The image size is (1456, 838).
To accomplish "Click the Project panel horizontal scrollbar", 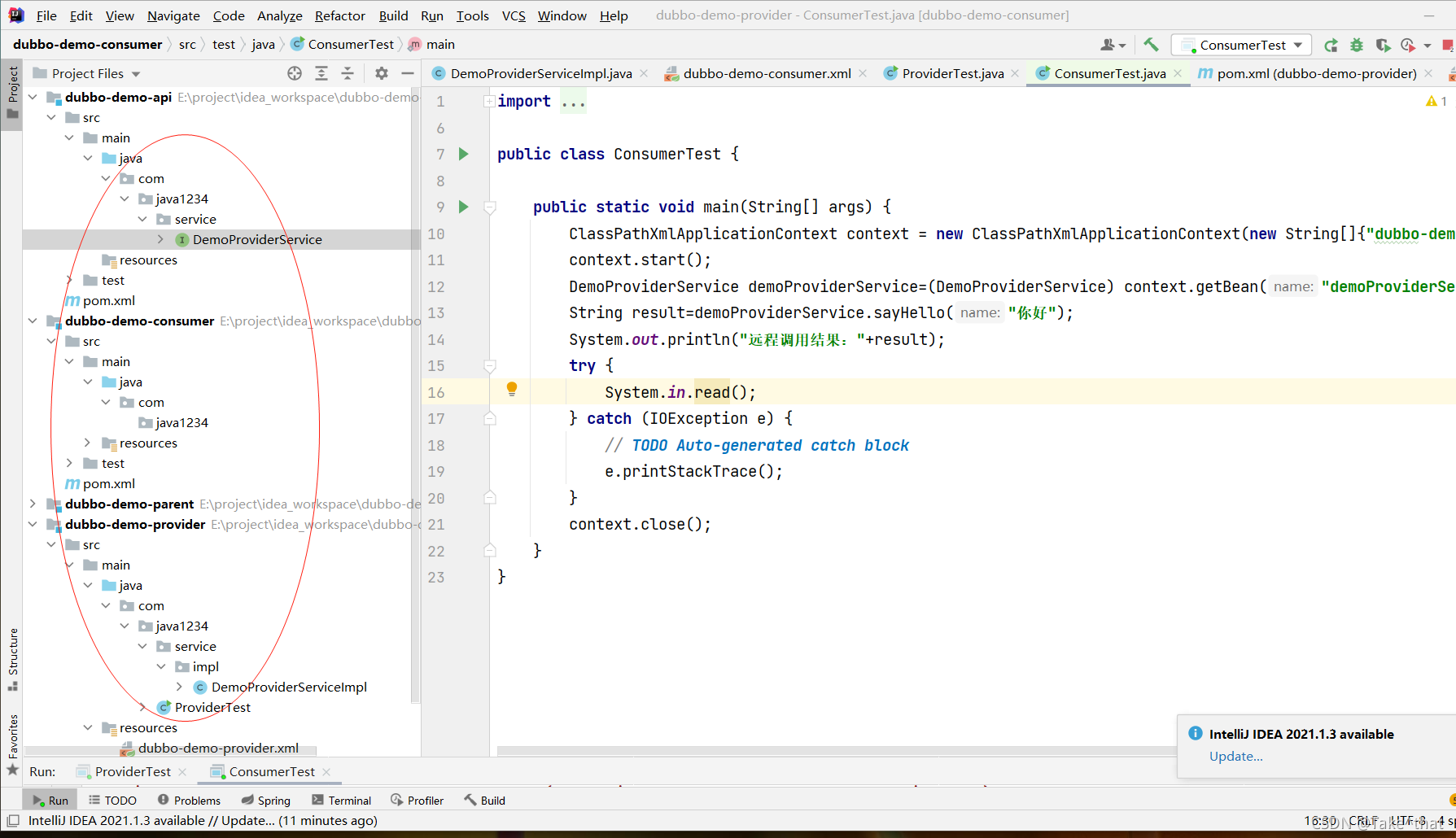I will coord(171,751).
